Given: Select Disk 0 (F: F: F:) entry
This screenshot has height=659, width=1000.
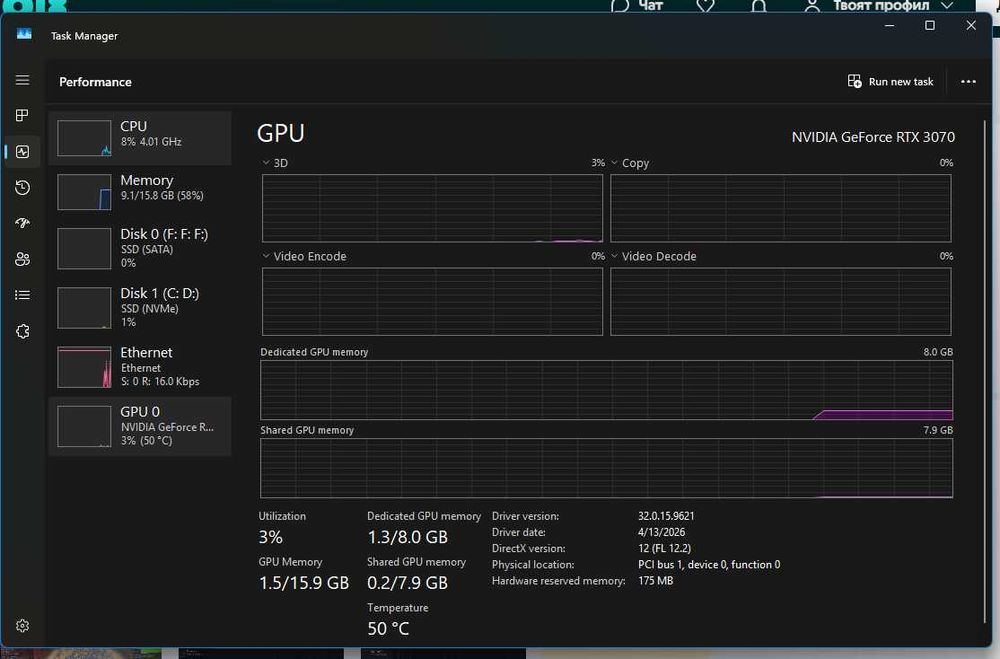Looking at the screenshot, I should [x=140, y=248].
